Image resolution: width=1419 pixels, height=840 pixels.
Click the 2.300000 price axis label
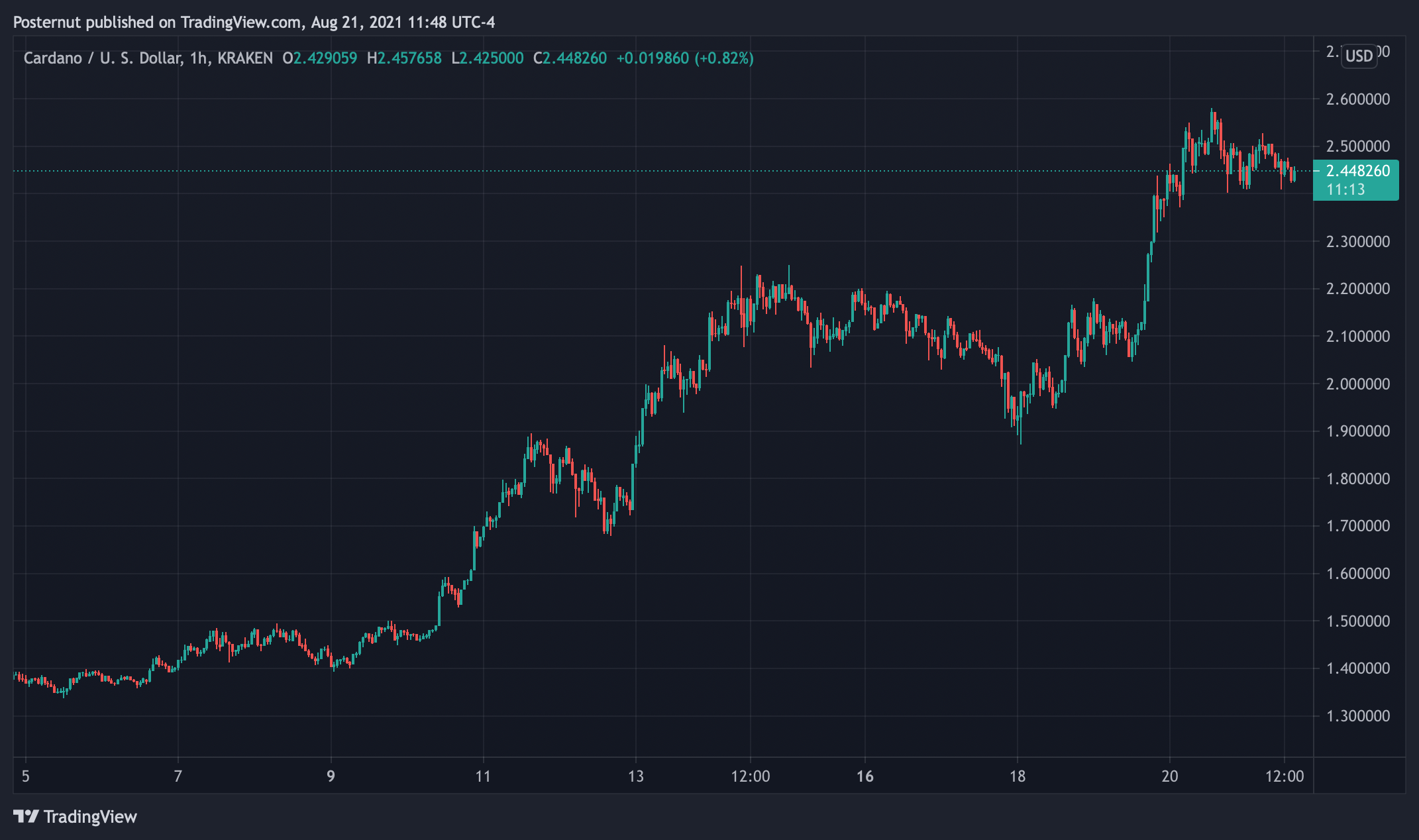click(1358, 242)
